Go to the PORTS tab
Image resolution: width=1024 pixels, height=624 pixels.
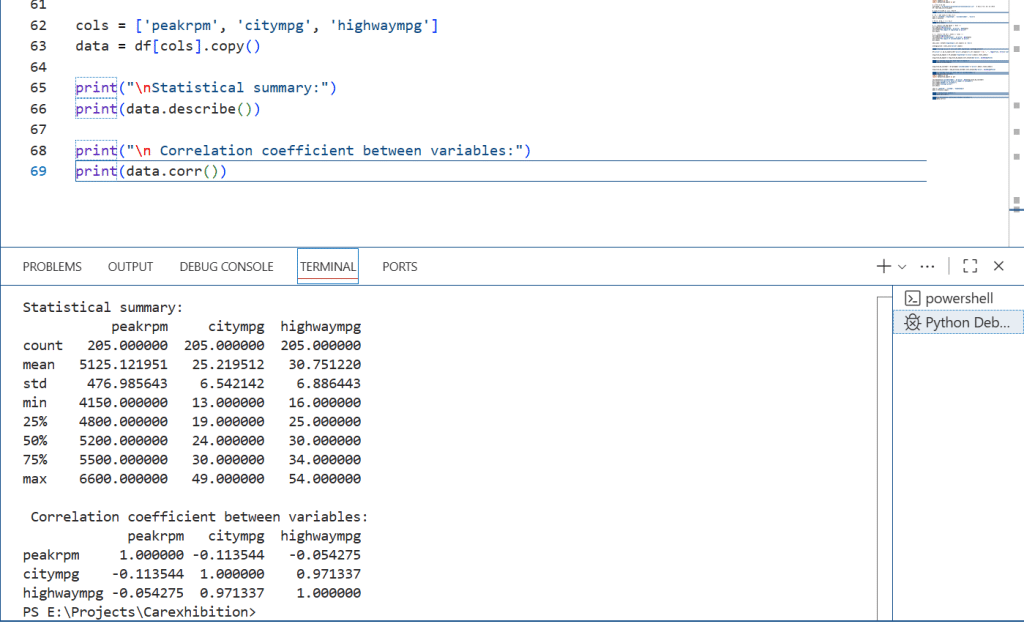[400, 267]
